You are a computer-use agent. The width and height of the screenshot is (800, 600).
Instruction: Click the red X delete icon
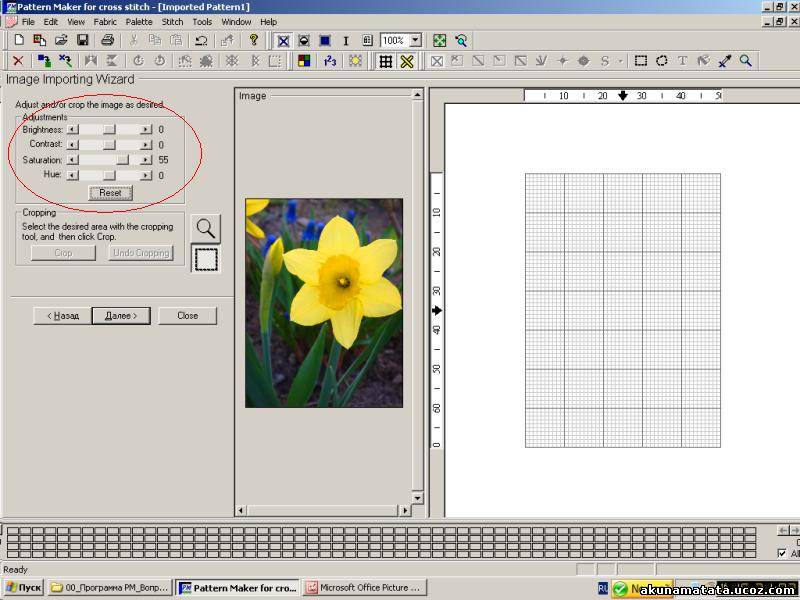point(18,61)
